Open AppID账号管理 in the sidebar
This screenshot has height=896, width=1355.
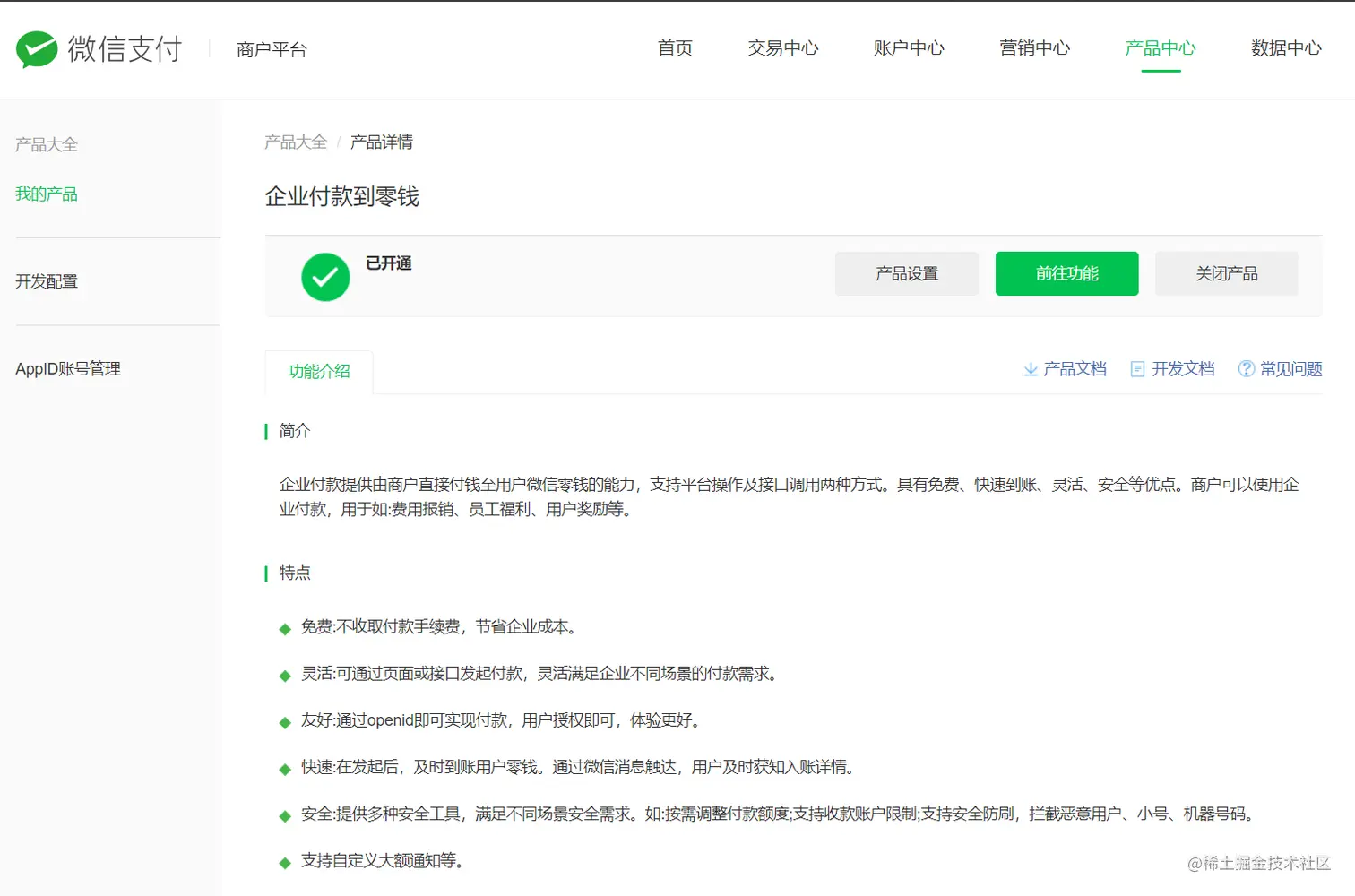pyautogui.click(x=68, y=369)
